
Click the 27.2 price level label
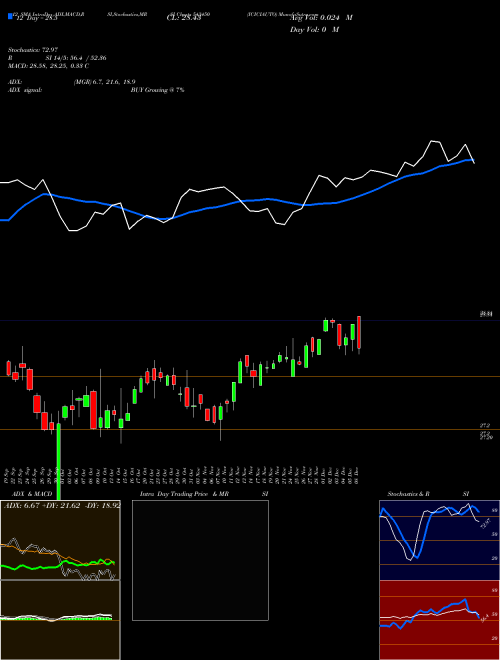click(x=485, y=426)
